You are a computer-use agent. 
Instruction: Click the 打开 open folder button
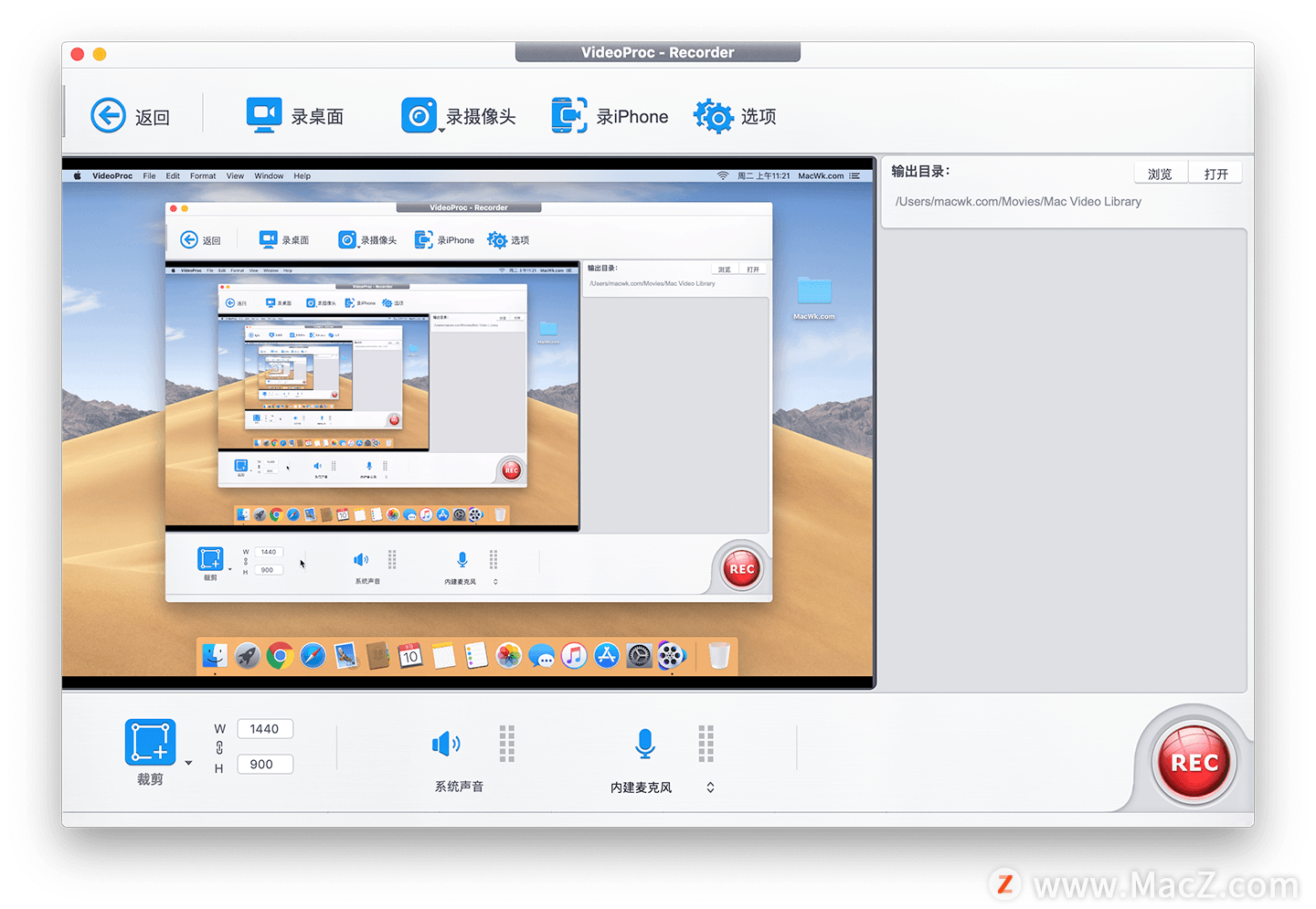coord(1215,174)
